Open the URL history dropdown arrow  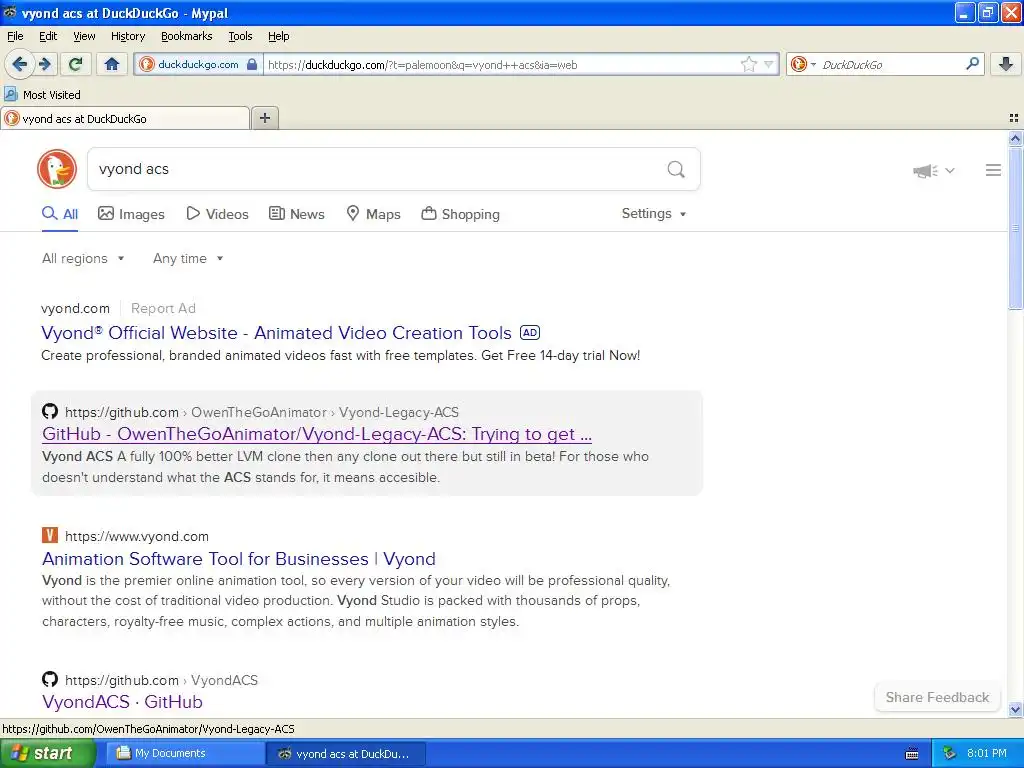tap(769, 64)
